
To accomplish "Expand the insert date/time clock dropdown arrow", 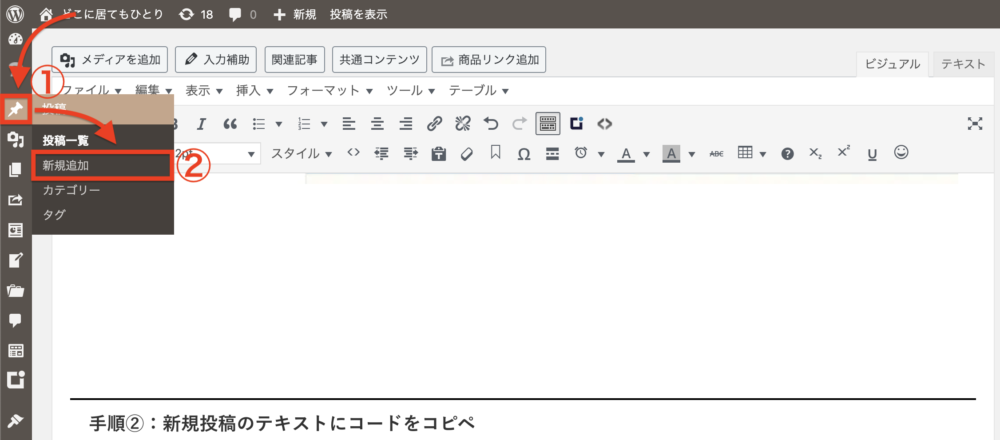I will tap(601, 154).
